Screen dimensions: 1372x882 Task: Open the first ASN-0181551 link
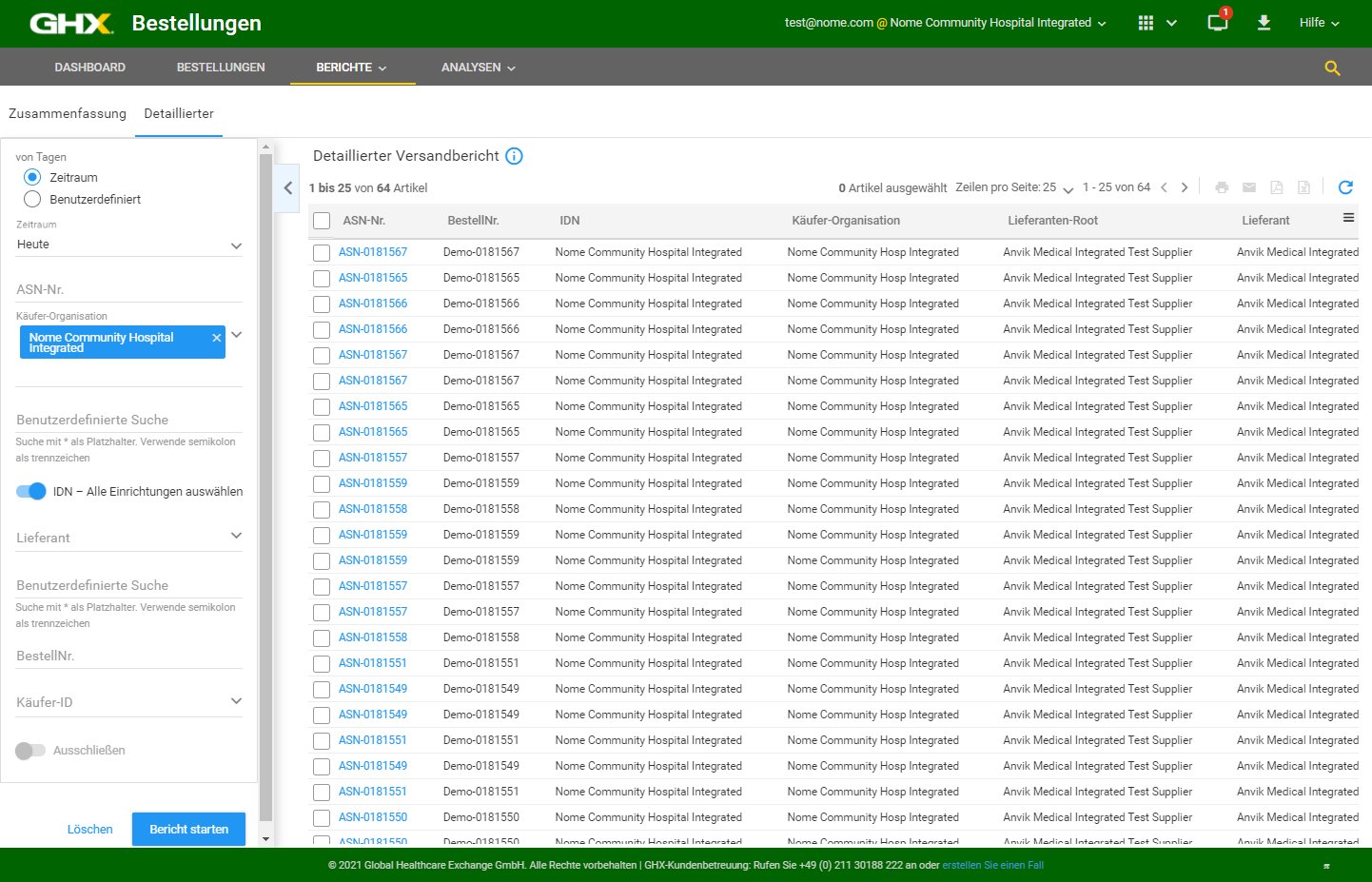click(373, 663)
